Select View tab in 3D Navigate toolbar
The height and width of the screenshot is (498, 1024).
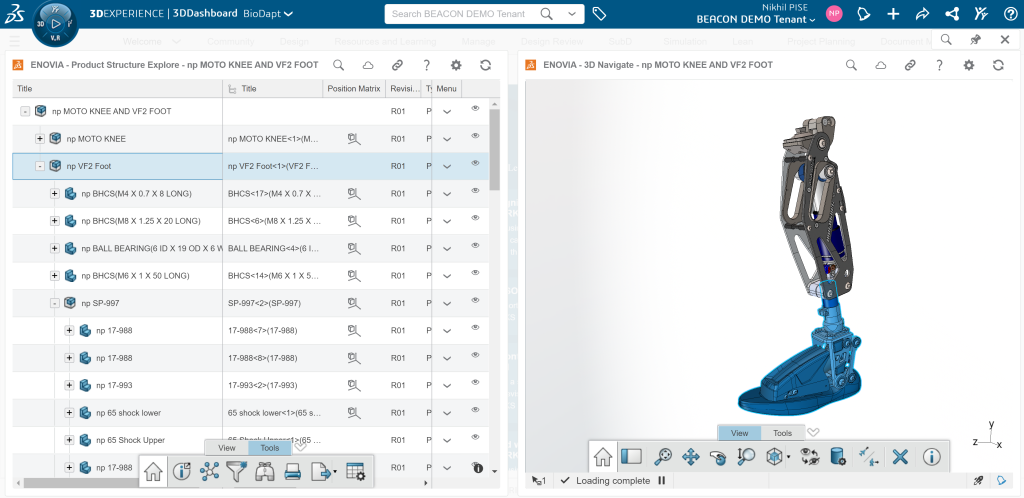point(739,433)
